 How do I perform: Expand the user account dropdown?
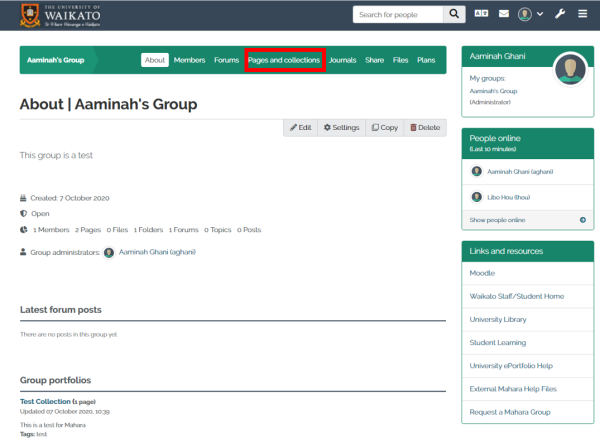[540, 15]
